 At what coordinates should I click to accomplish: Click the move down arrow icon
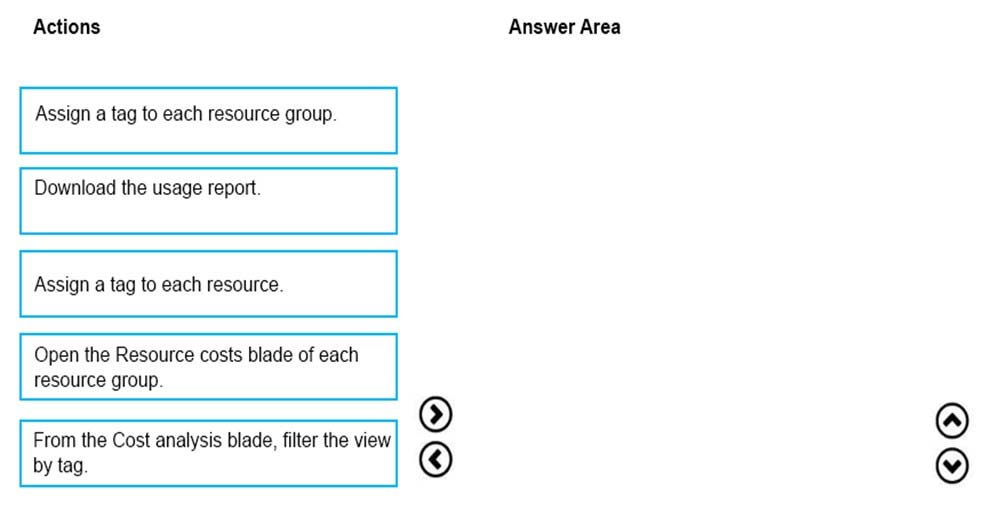952,466
